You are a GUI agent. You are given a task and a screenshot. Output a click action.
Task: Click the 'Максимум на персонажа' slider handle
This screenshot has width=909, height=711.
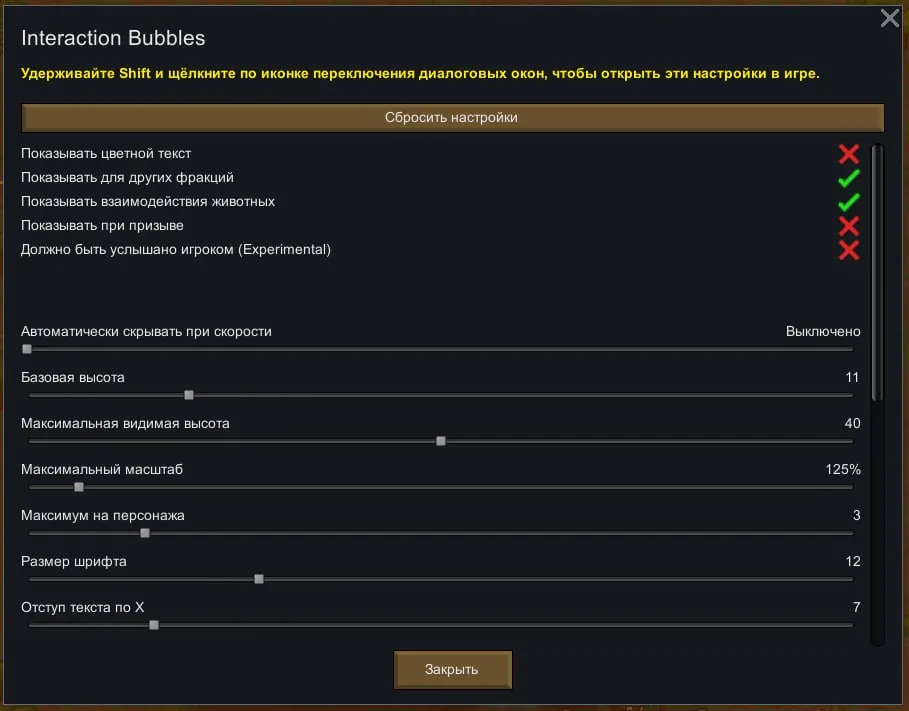[145, 533]
